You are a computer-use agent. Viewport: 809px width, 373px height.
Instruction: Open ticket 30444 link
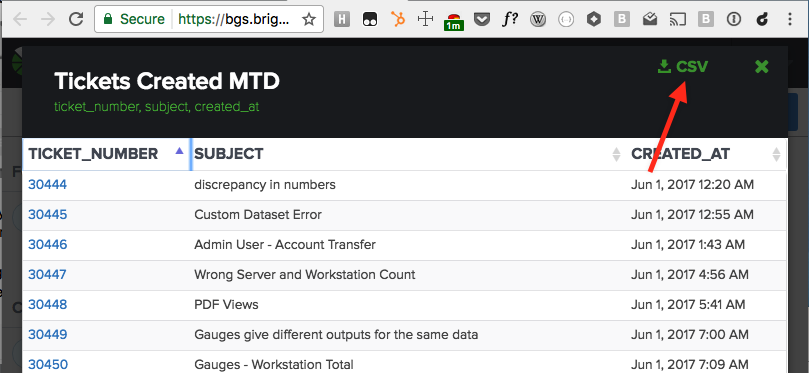click(47, 184)
